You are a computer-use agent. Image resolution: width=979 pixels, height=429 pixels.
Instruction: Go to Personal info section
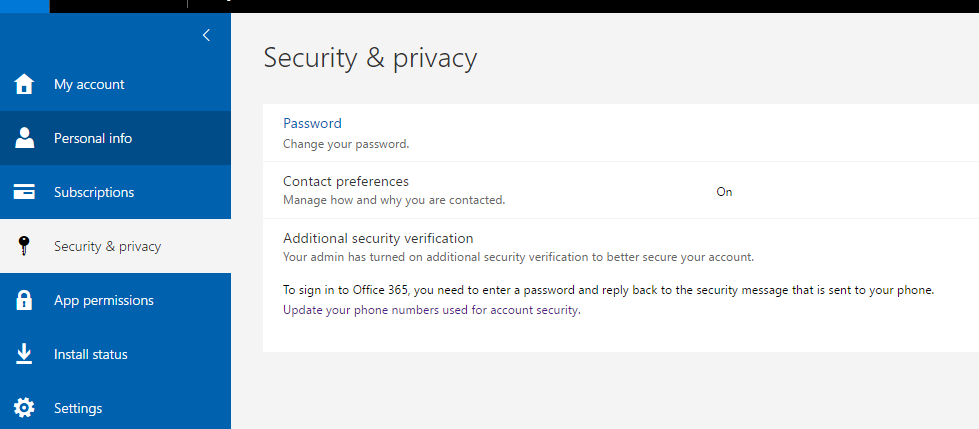coord(93,138)
